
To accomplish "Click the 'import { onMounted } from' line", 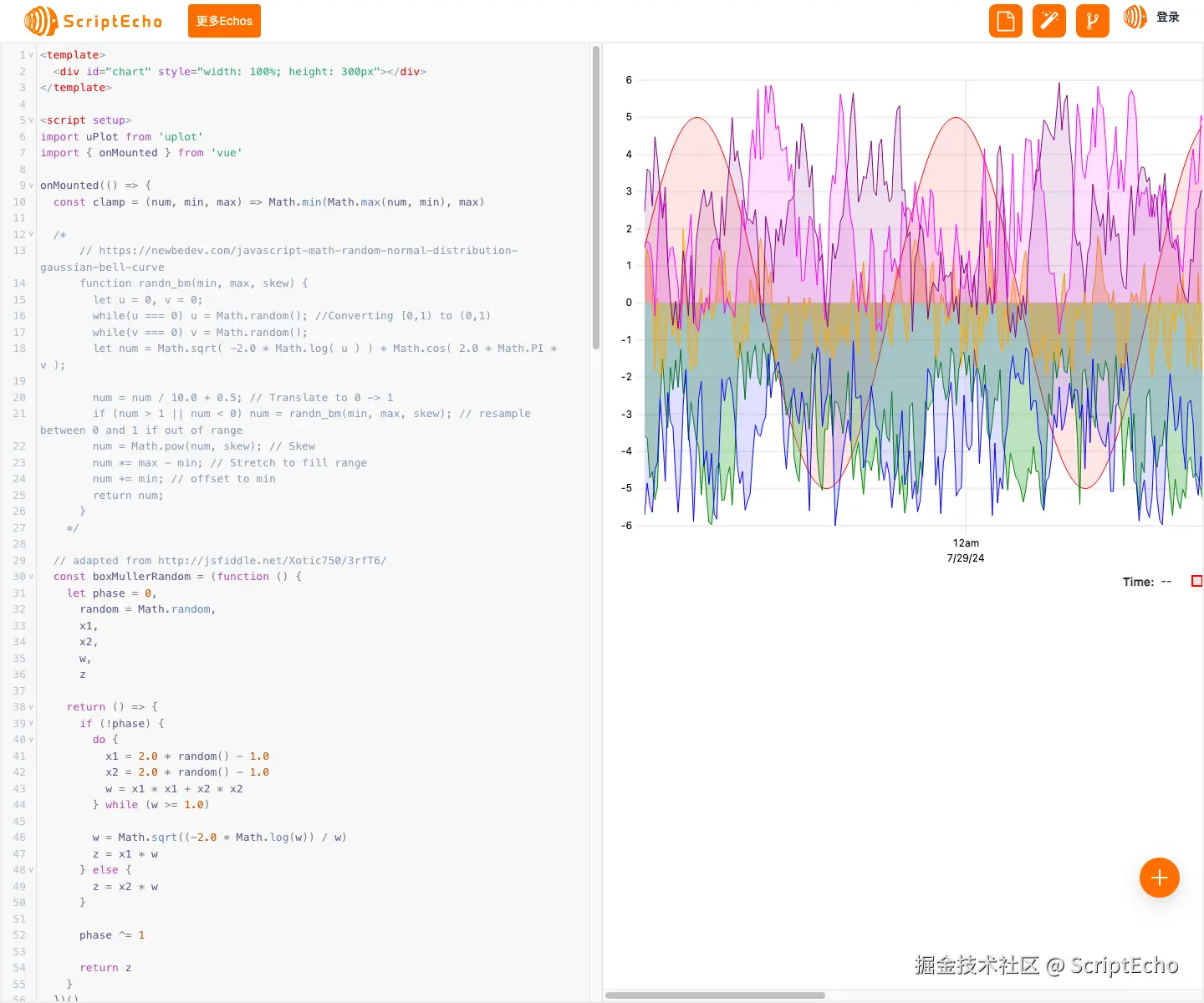I will [141, 153].
